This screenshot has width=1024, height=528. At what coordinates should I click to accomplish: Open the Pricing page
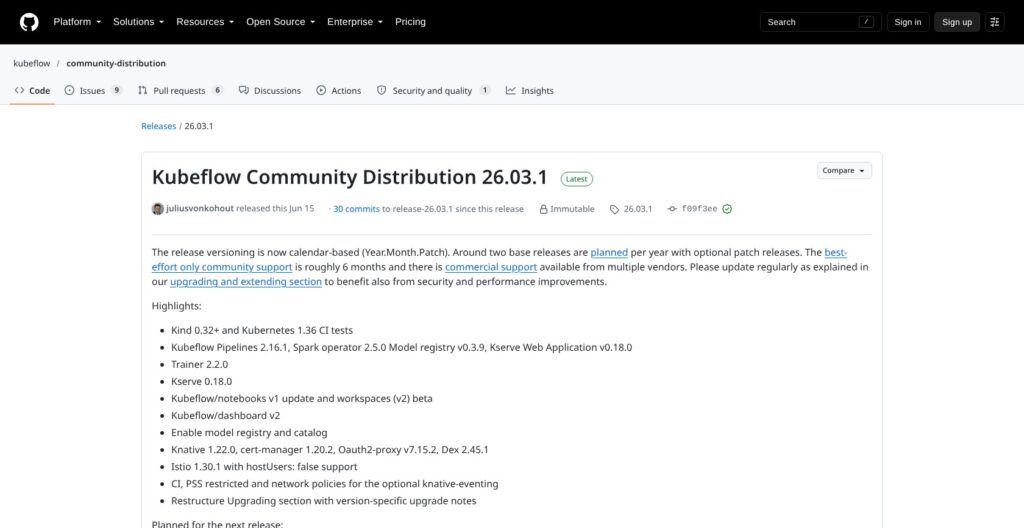point(410,22)
